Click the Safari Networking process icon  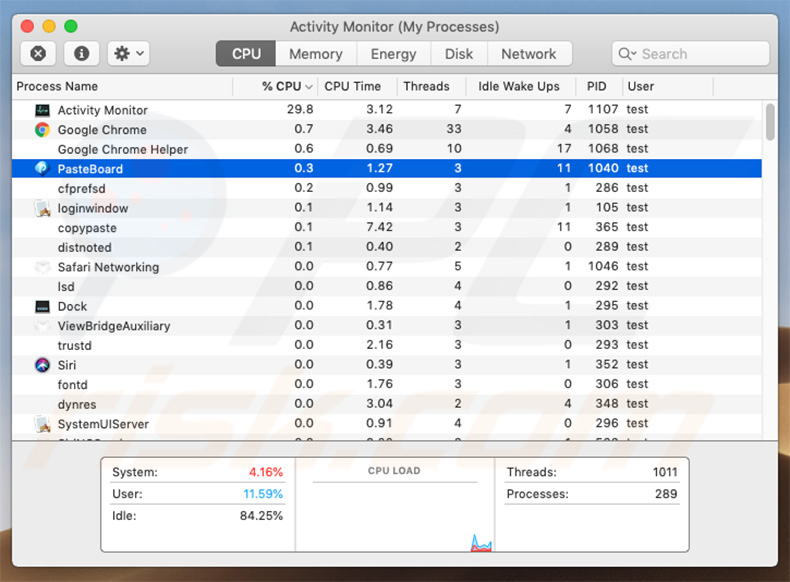tap(42, 267)
